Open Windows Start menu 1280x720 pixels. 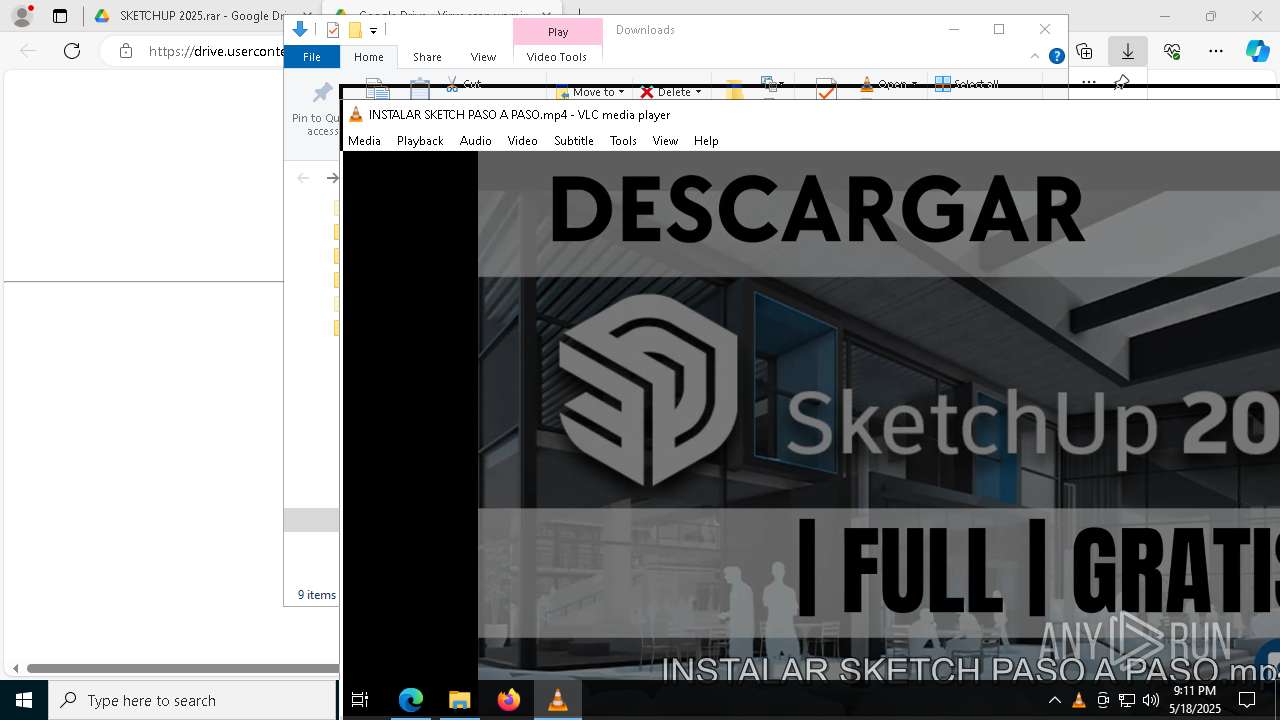pos(24,700)
